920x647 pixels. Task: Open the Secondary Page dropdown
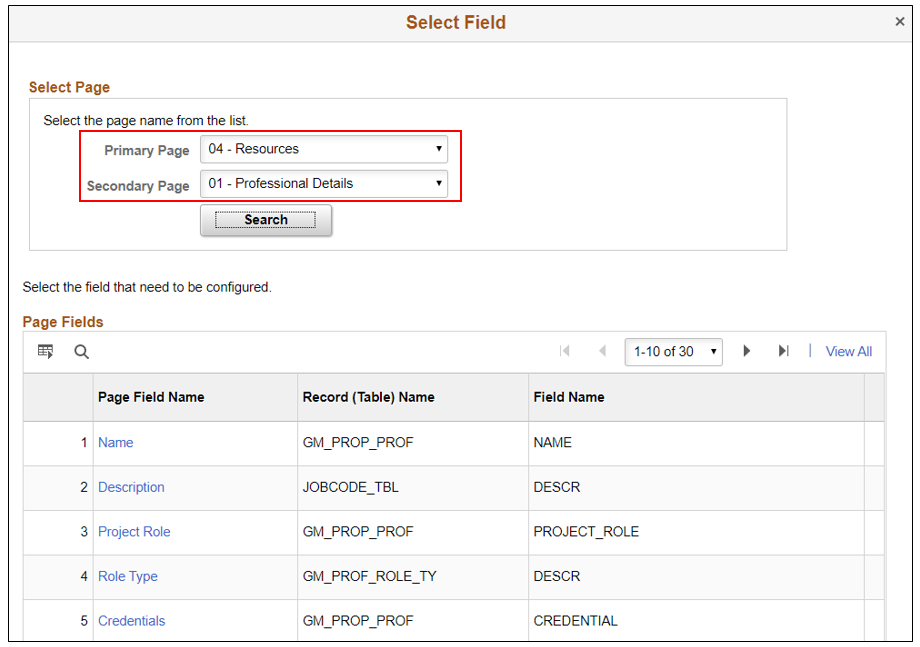(324, 184)
